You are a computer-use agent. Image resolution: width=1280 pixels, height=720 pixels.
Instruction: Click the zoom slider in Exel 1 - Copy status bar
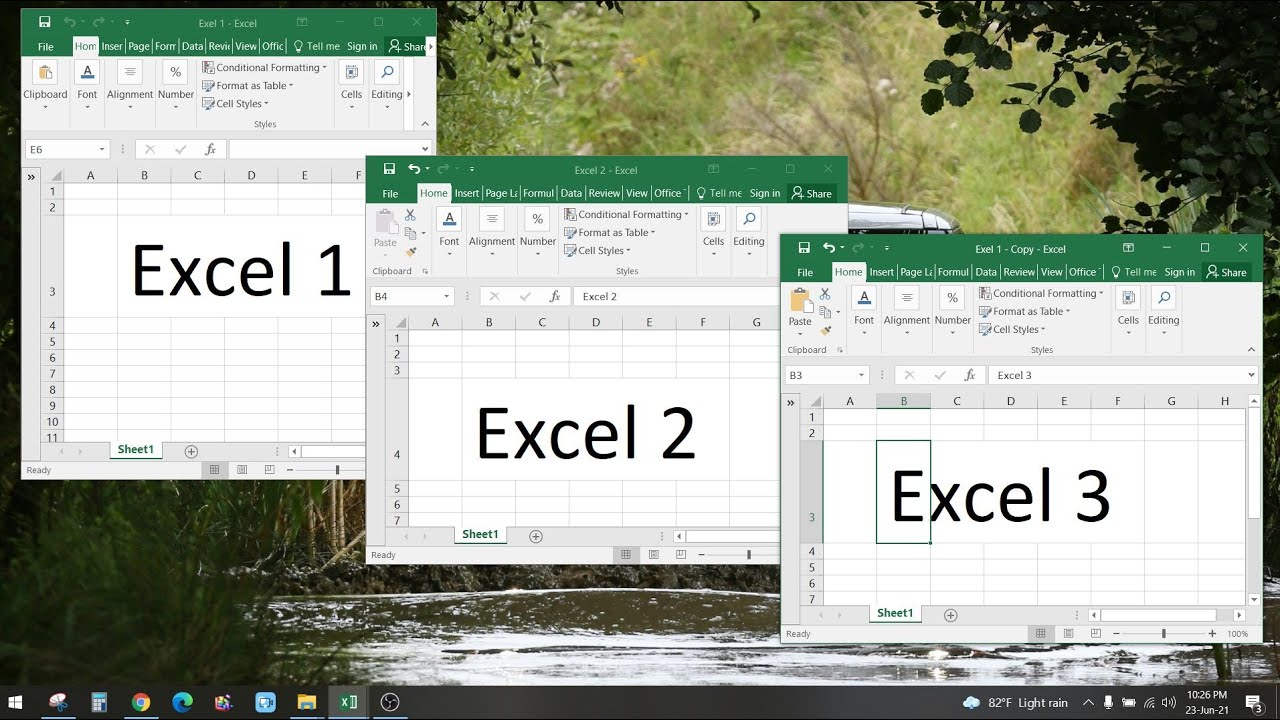click(x=1164, y=634)
